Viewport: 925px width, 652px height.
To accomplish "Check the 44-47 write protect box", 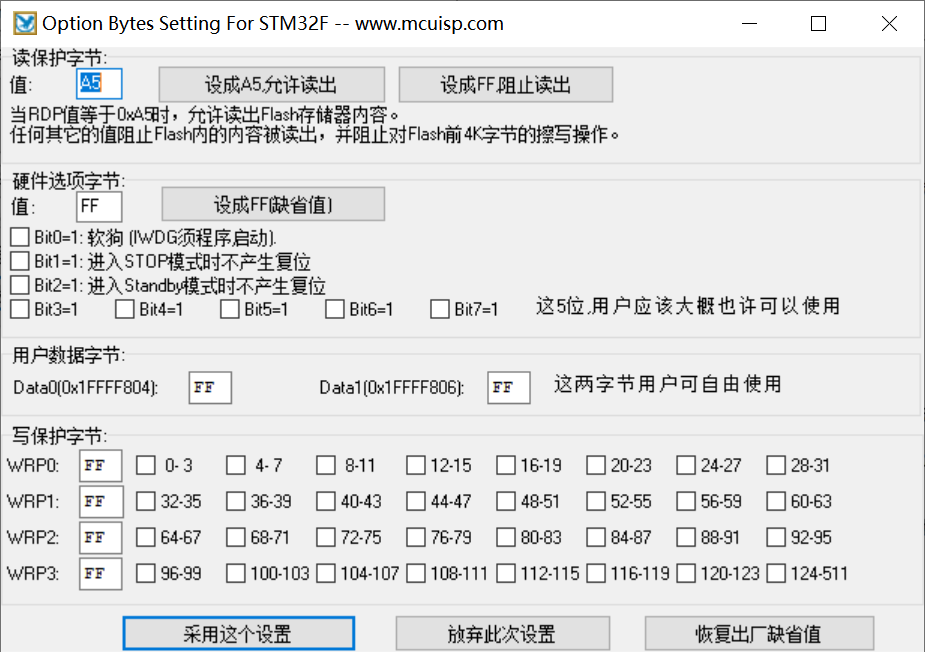I will [x=416, y=501].
